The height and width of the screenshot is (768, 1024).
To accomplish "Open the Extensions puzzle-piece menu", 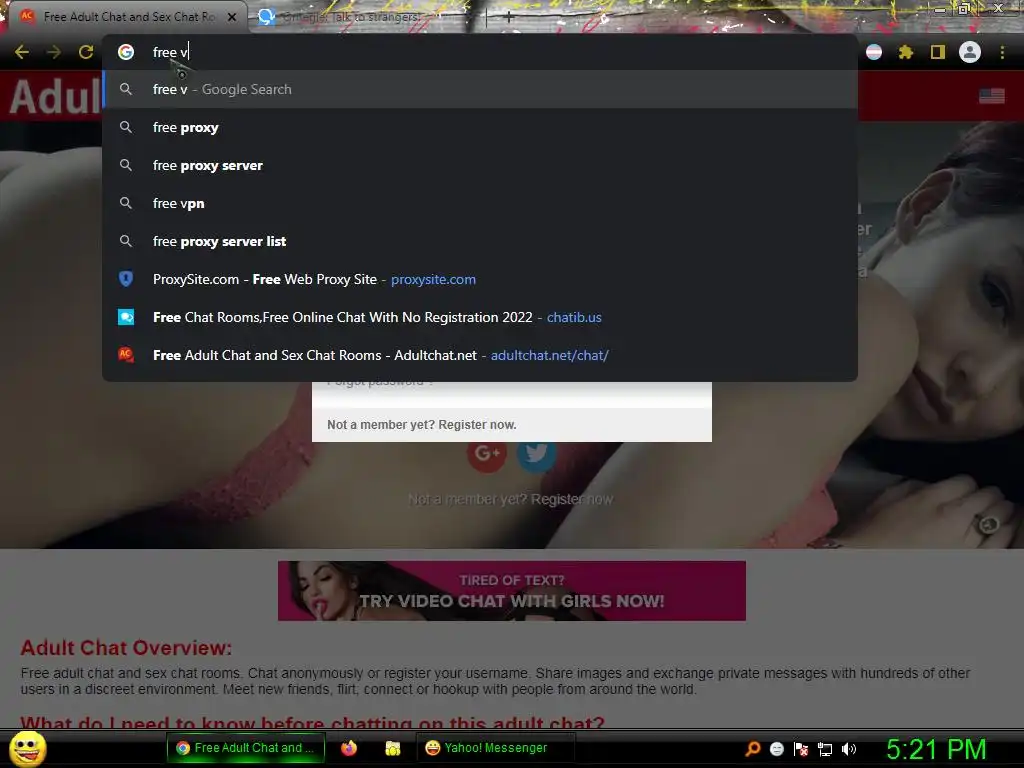I will tap(906, 52).
